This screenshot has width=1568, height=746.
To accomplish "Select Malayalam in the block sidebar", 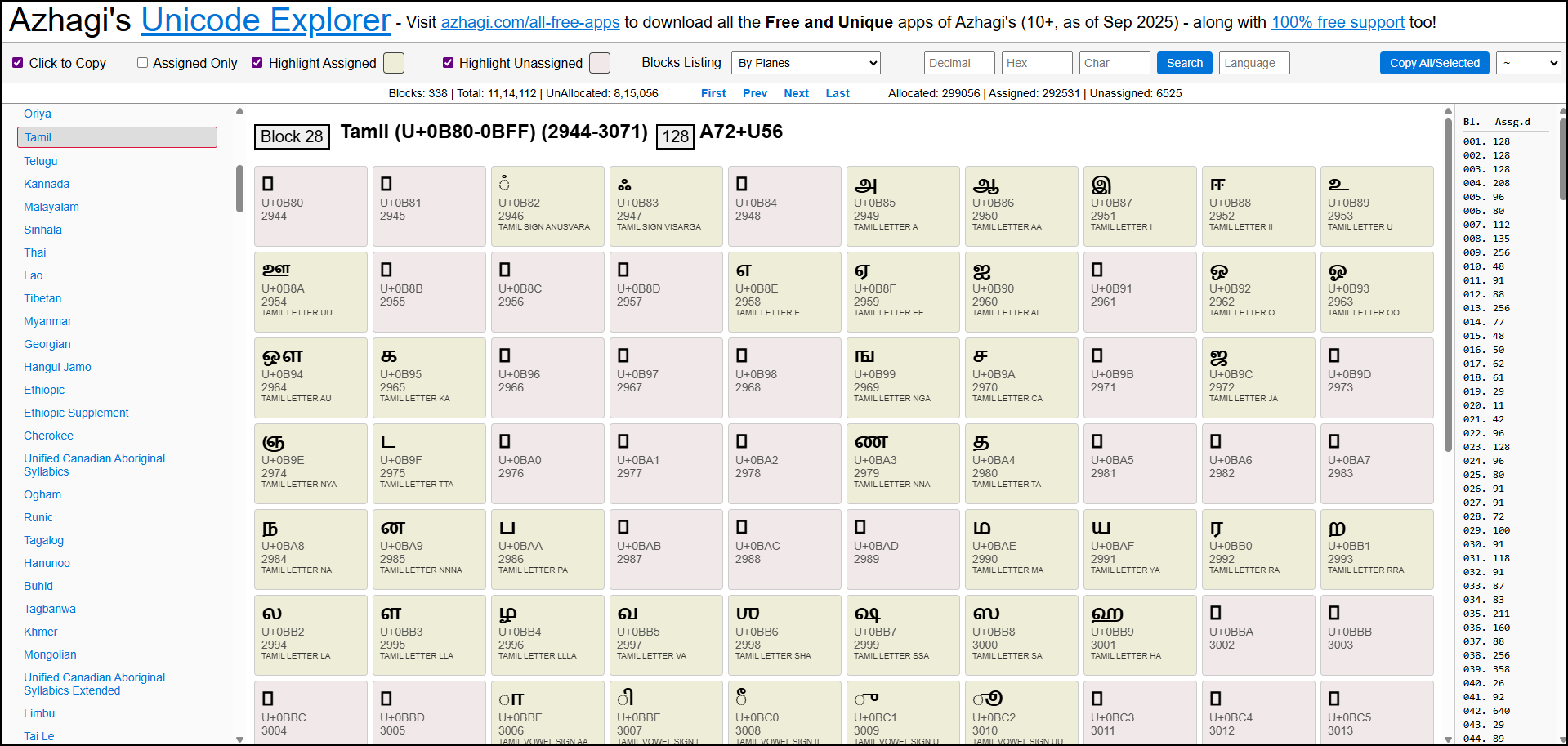I will 51,207.
